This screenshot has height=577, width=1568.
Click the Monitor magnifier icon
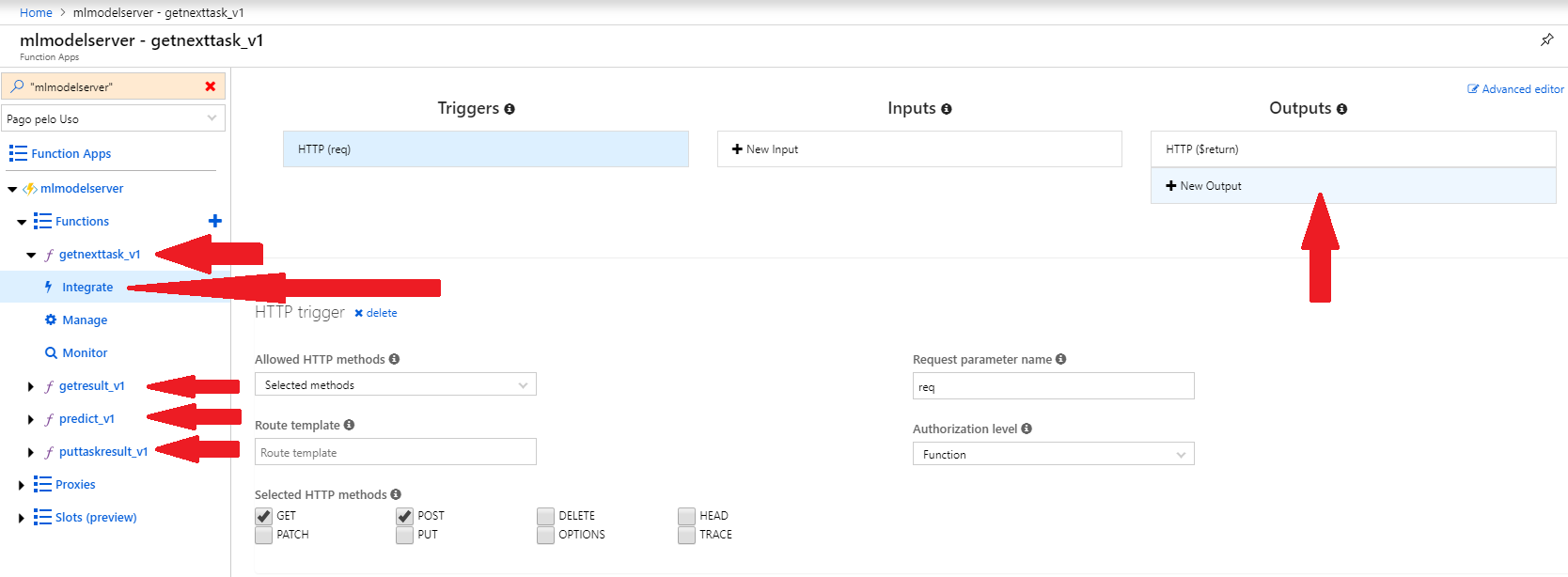click(51, 352)
